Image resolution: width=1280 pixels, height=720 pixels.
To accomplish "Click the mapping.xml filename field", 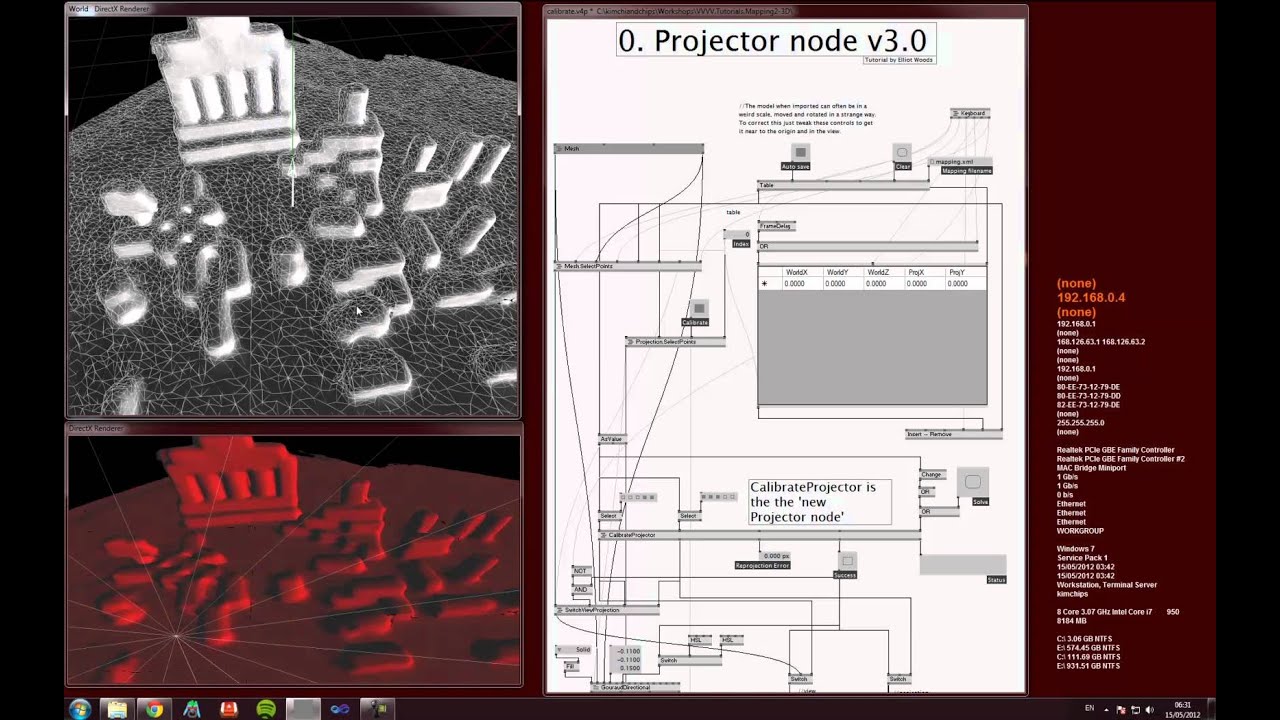I will 960,162.
